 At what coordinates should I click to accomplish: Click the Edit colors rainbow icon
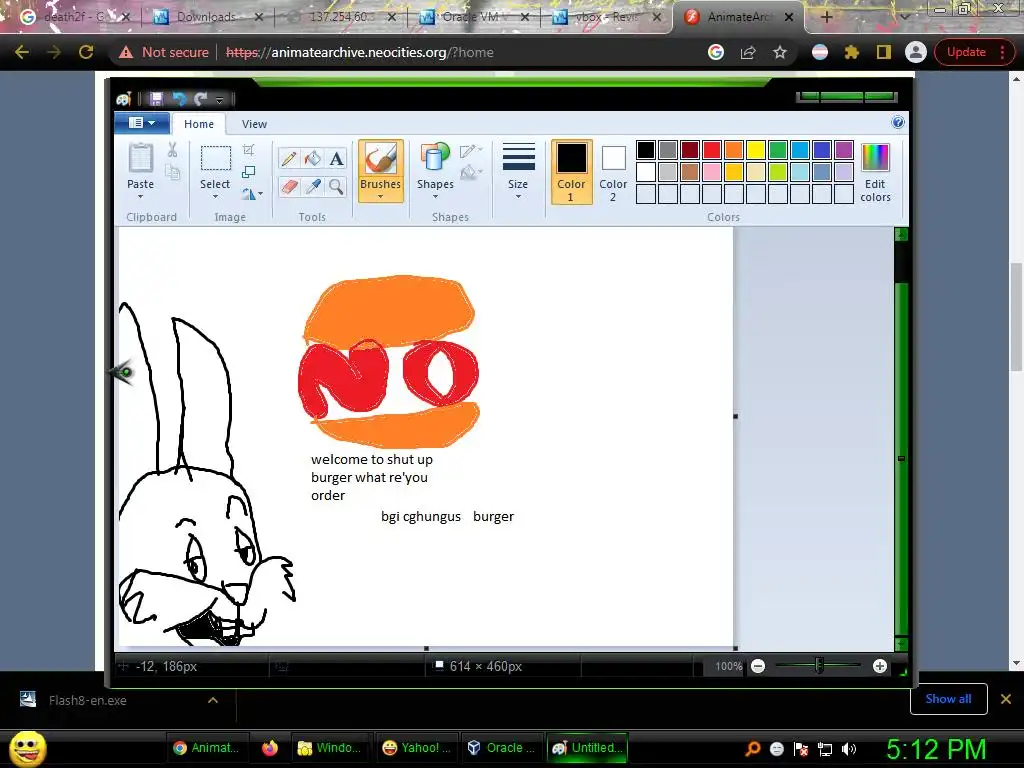tap(875, 159)
